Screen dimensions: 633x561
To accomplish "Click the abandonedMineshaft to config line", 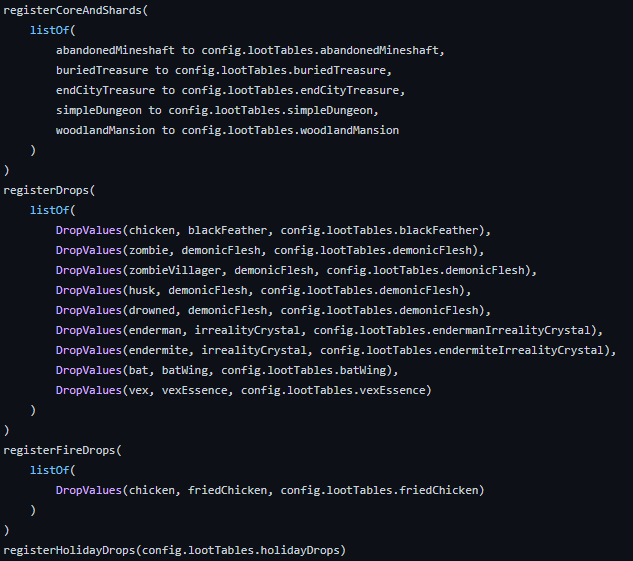I will click(x=250, y=50).
